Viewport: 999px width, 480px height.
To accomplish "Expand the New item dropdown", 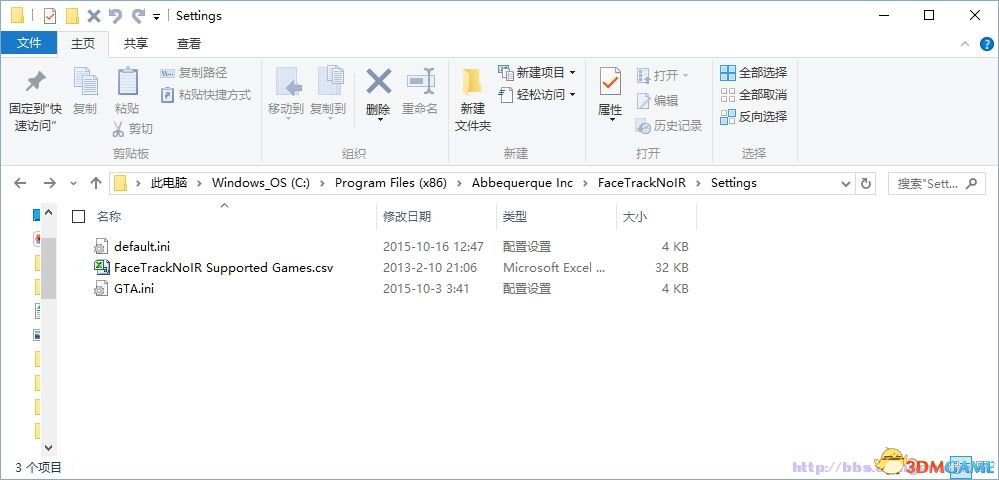I will 572,73.
